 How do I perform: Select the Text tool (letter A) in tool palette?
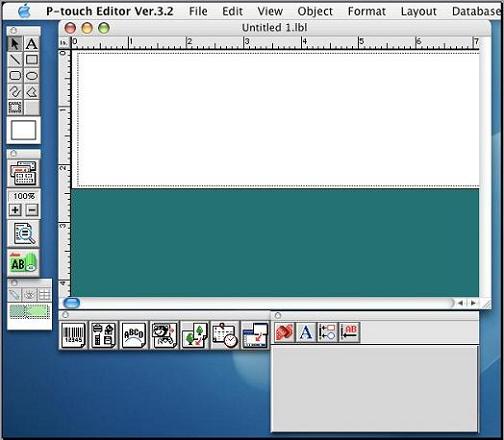pyautogui.click(x=32, y=44)
